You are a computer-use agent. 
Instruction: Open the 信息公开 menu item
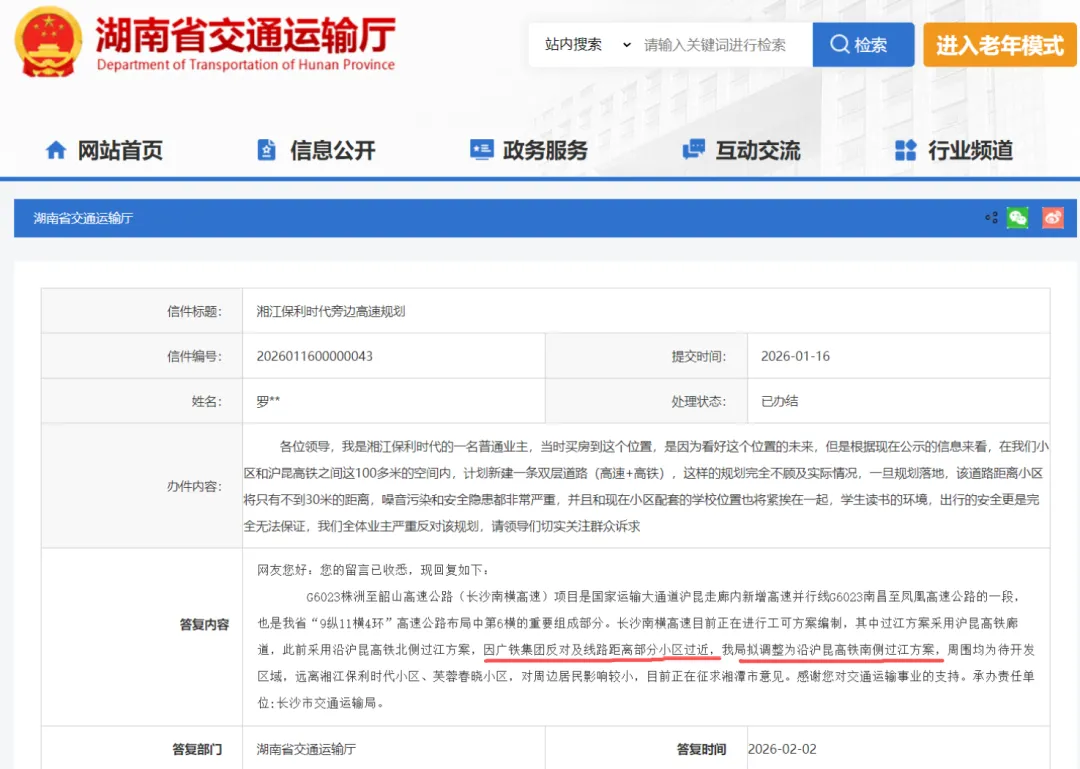(x=333, y=150)
